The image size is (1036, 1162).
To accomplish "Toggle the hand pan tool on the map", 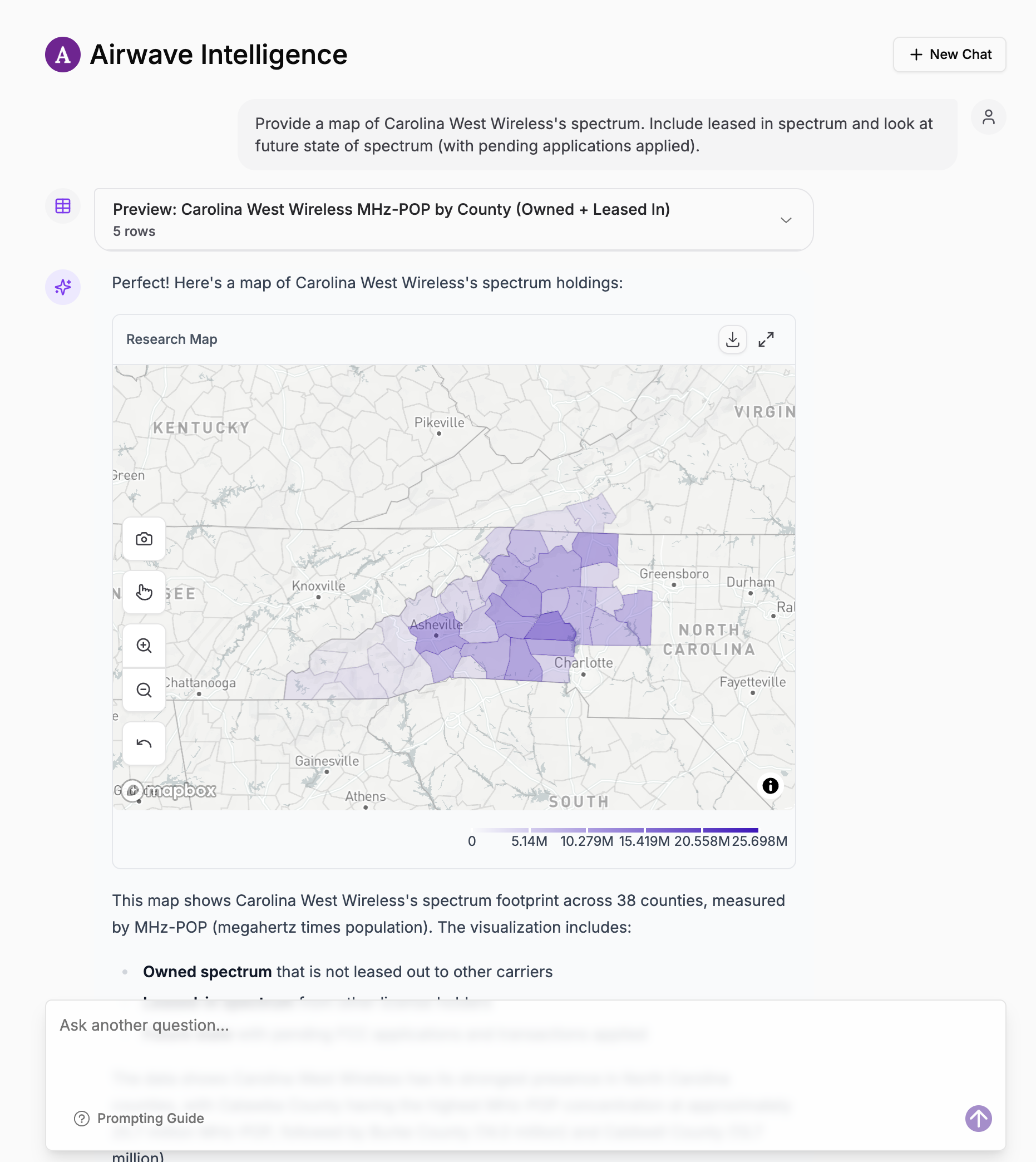I will click(144, 592).
